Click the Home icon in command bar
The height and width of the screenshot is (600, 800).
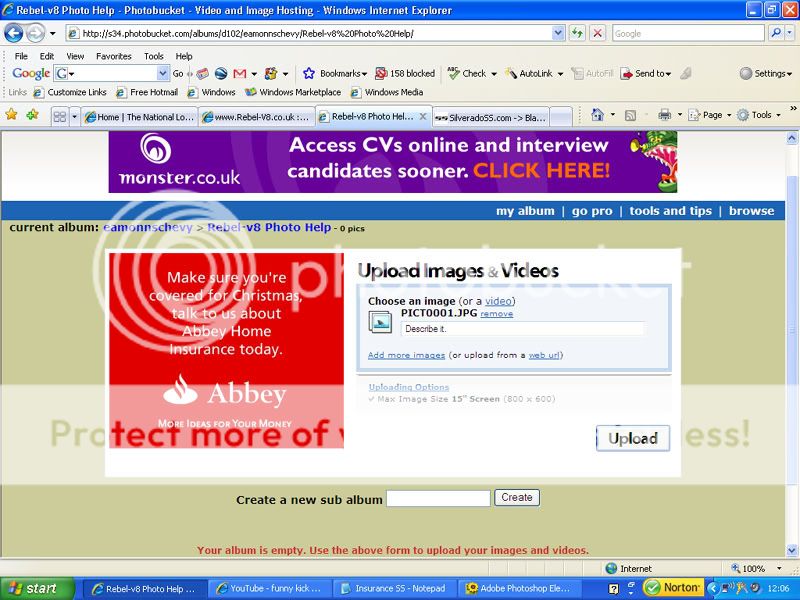pyautogui.click(x=597, y=115)
